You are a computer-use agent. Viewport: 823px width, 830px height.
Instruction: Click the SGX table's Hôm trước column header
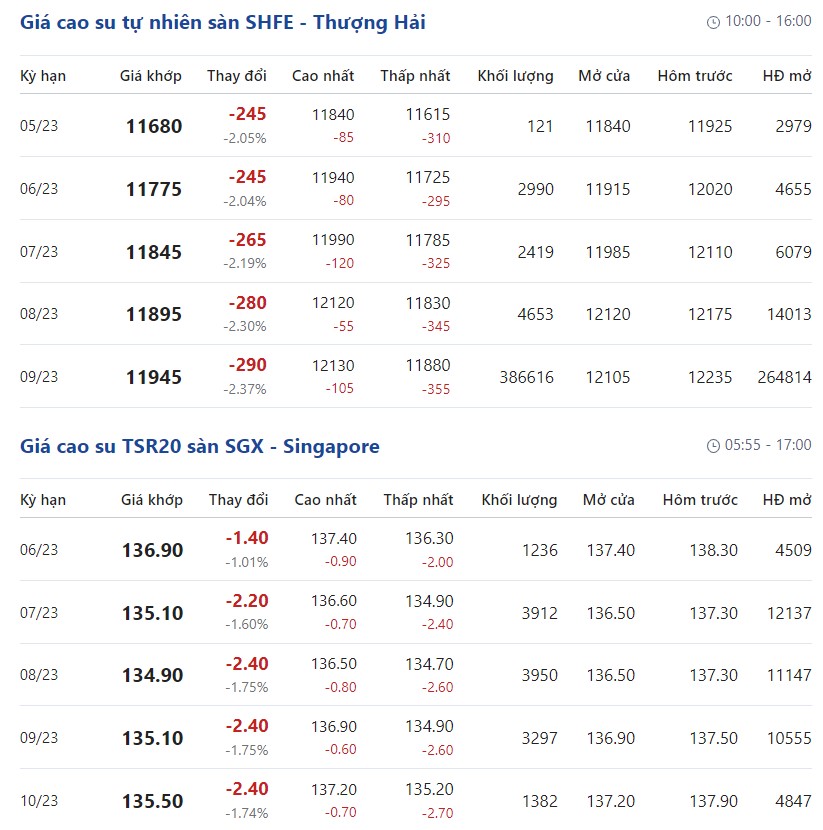tap(700, 500)
